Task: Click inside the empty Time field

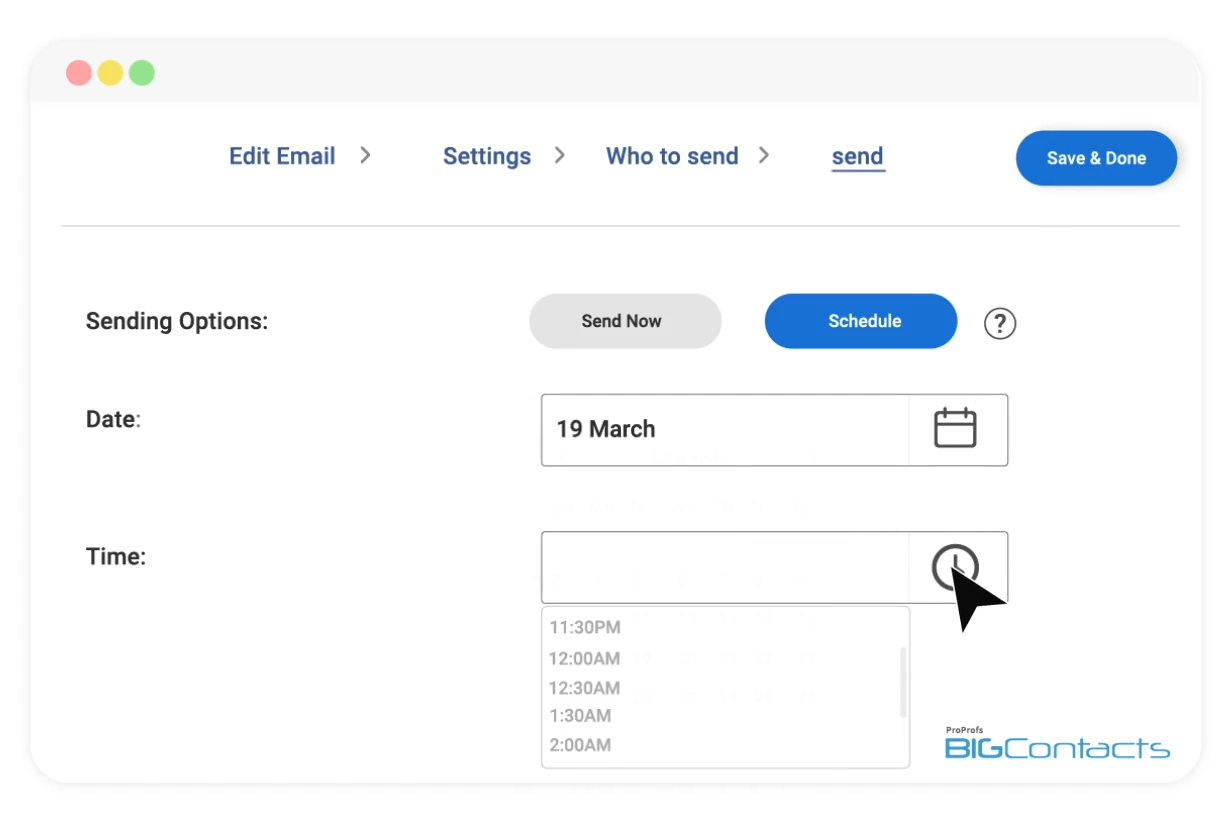Action: coord(724,567)
